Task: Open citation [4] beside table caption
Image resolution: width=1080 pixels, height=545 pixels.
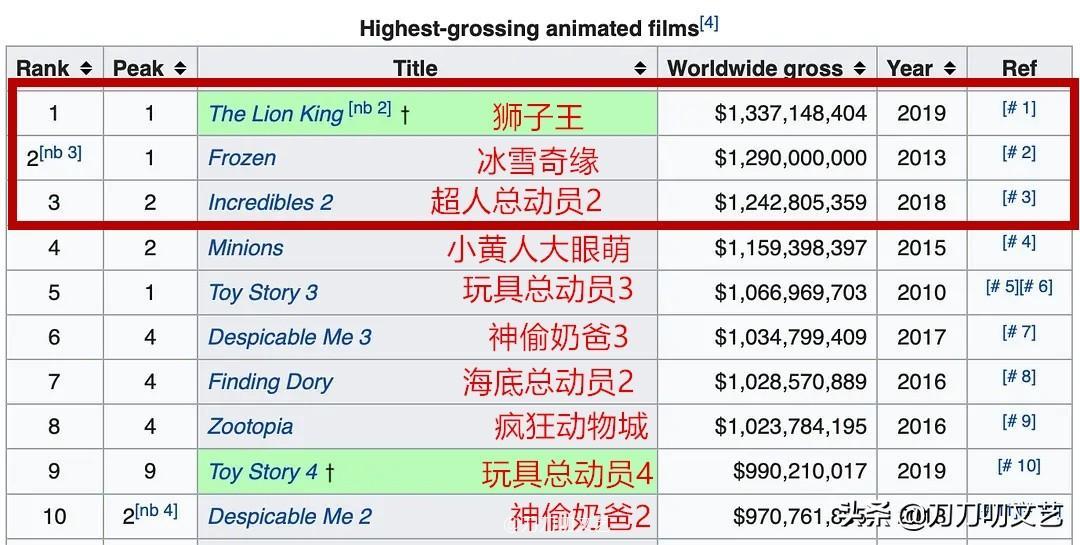Action: pyautogui.click(x=709, y=22)
